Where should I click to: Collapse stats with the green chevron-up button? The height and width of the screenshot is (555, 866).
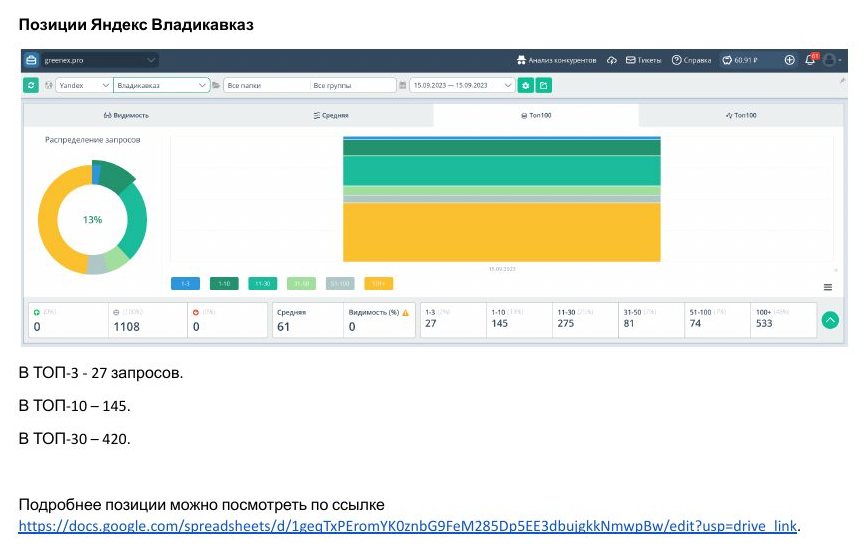pos(830,320)
